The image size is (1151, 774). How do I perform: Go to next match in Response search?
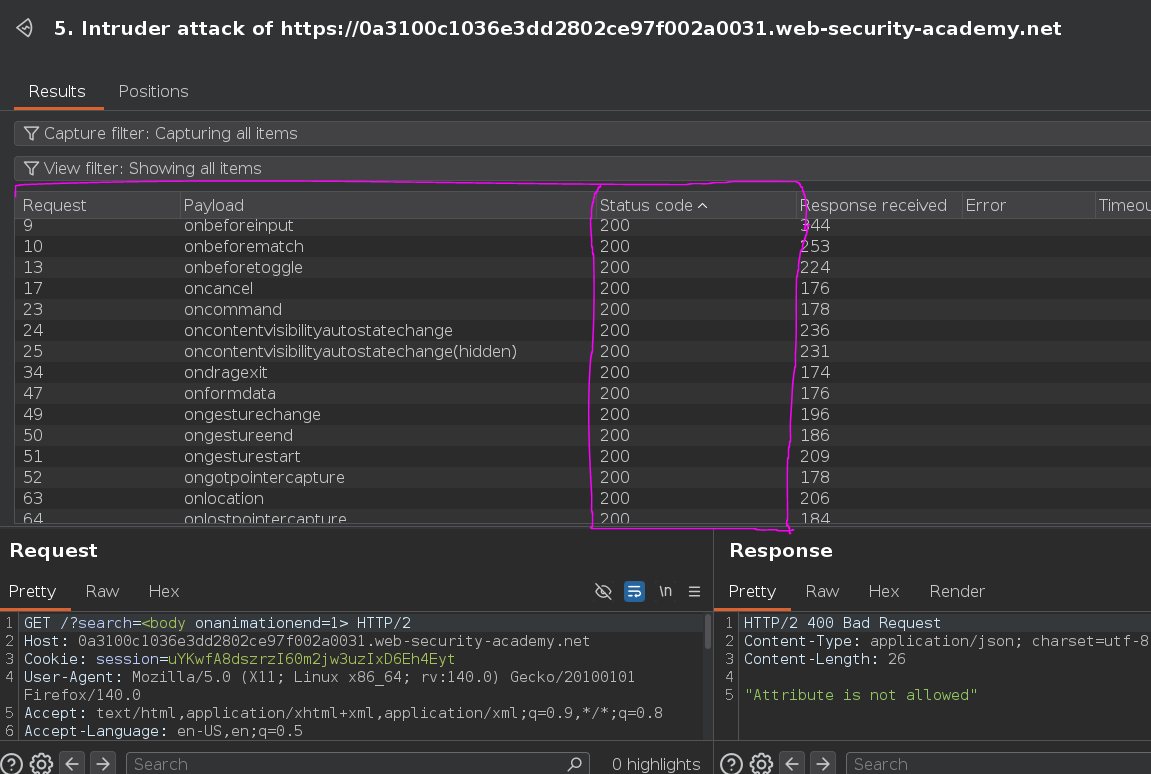823,764
